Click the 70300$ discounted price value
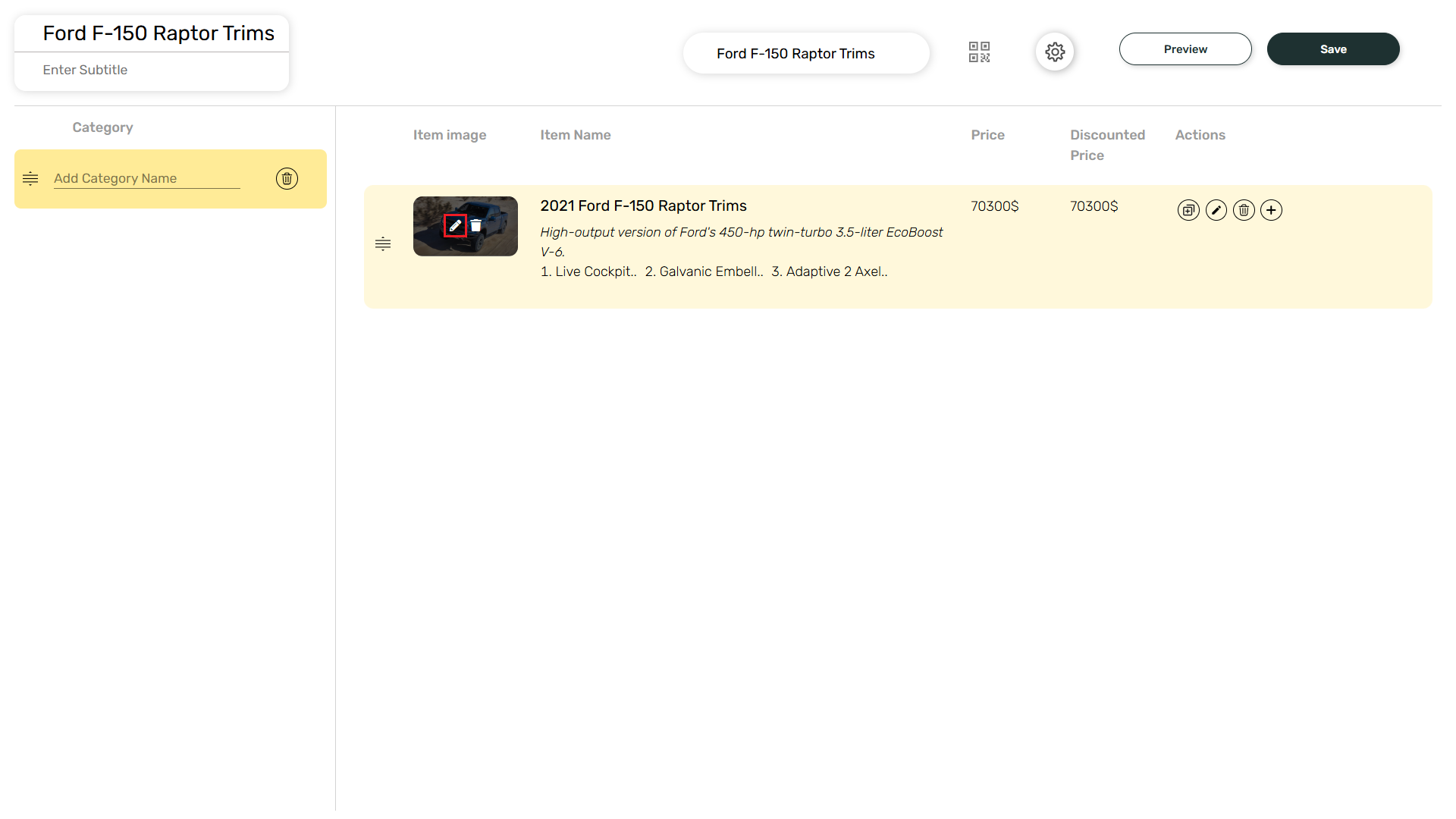 (x=1094, y=206)
